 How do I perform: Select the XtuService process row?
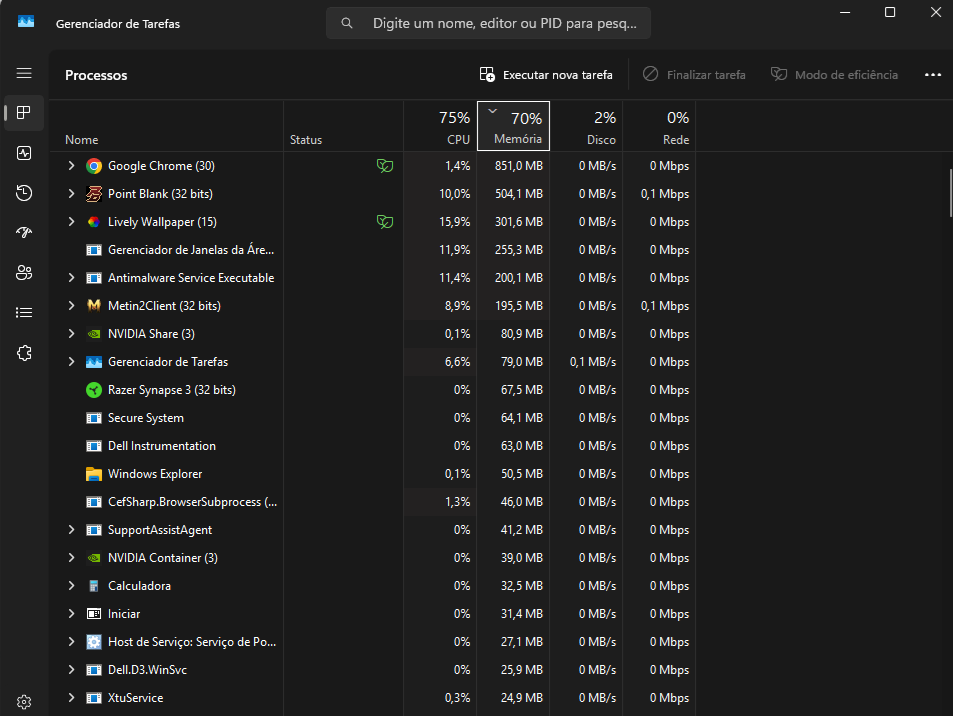373,698
